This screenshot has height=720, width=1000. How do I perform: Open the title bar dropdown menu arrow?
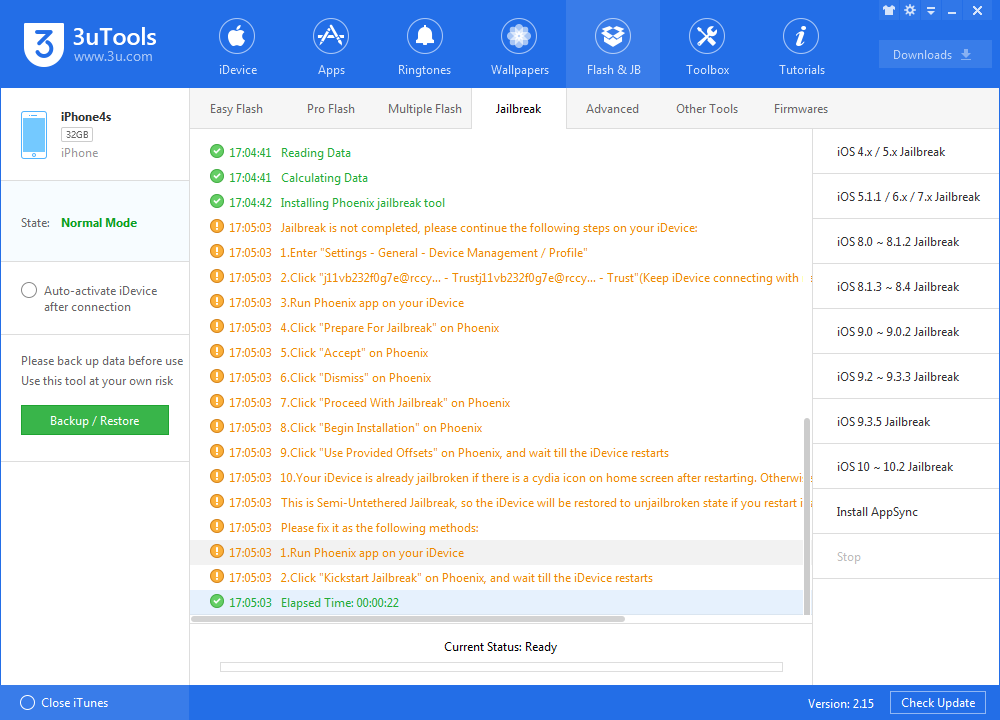pos(931,11)
